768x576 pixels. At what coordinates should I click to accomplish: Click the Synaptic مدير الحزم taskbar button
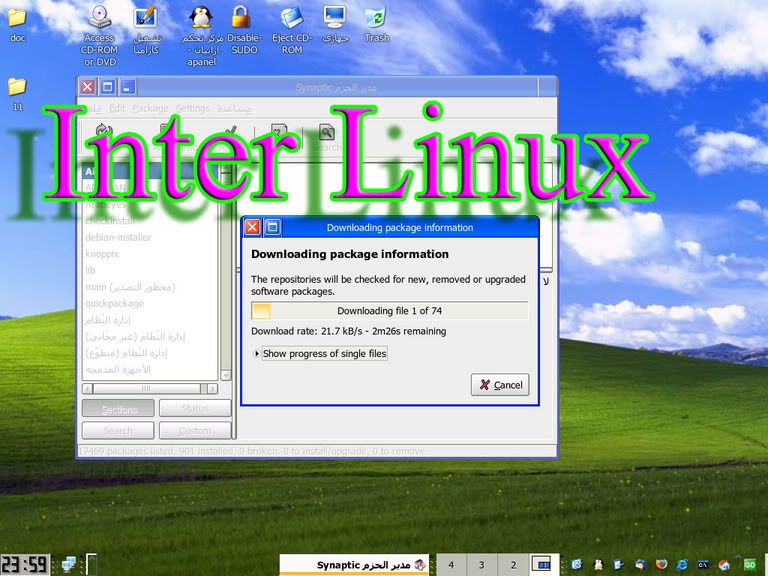[x=354, y=565]
